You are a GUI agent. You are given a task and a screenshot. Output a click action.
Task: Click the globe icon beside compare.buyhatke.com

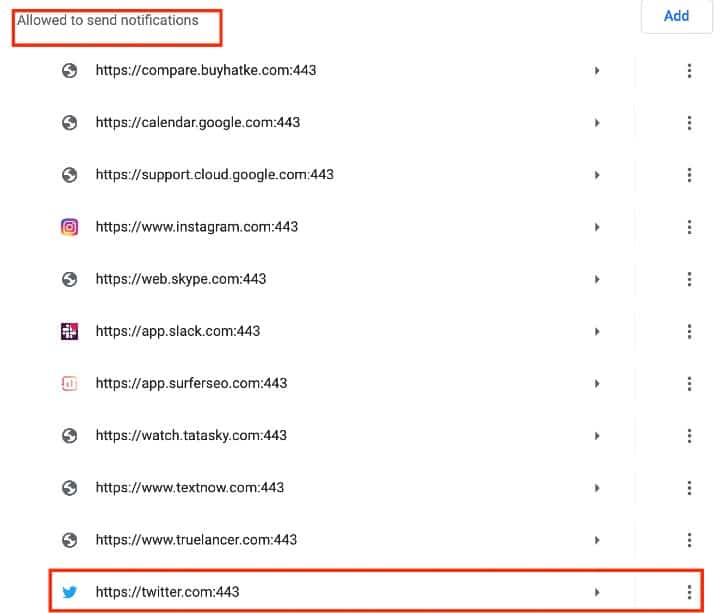click(x=69, y=71)
